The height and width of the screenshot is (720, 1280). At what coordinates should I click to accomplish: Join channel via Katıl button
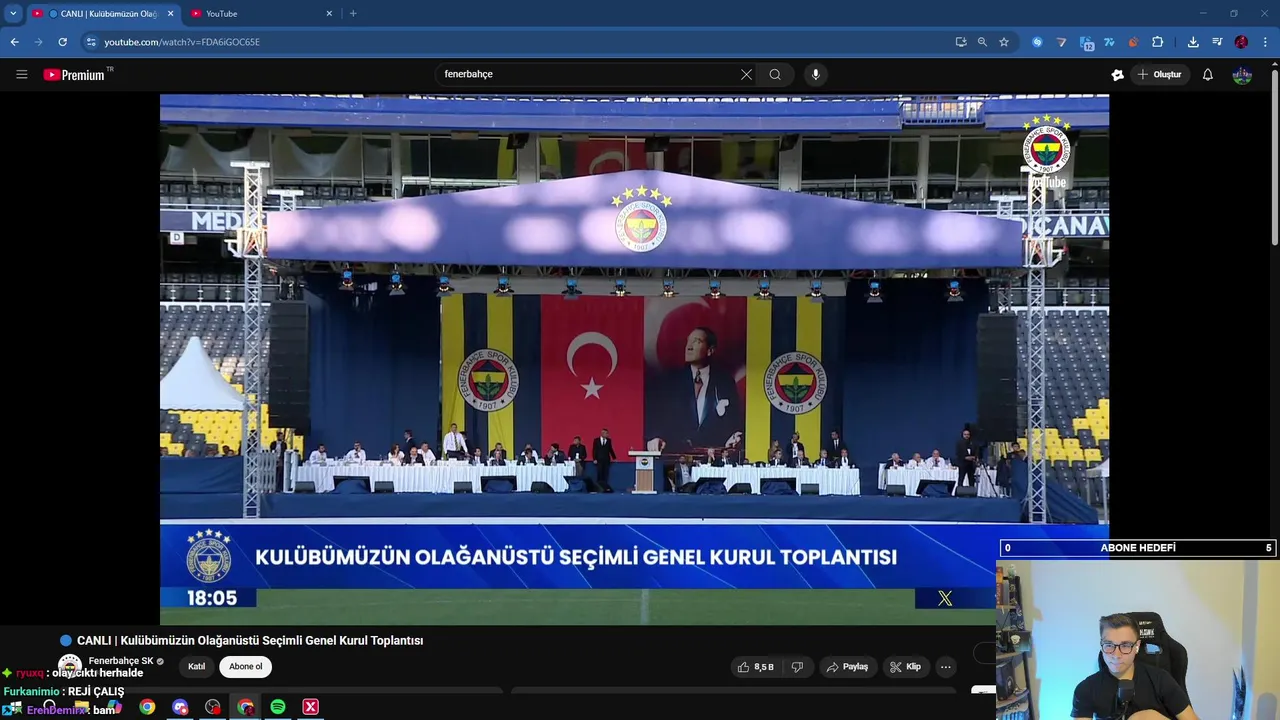coord(197,667)
